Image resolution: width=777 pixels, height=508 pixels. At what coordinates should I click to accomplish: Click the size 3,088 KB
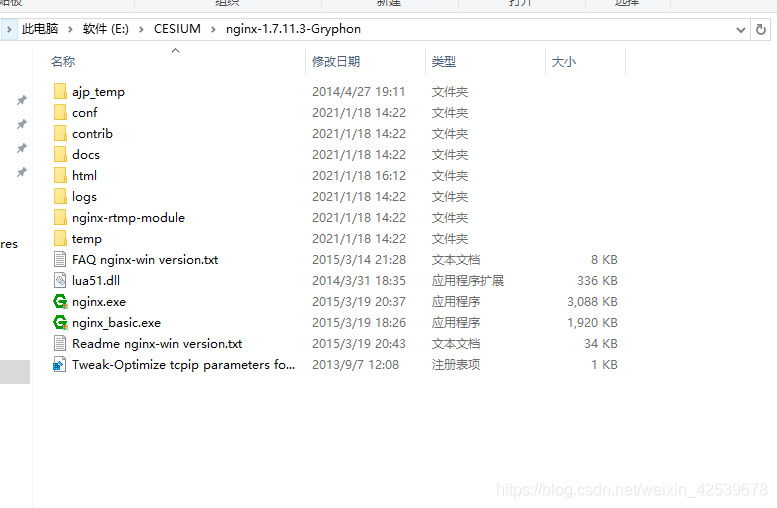point(592,301)
